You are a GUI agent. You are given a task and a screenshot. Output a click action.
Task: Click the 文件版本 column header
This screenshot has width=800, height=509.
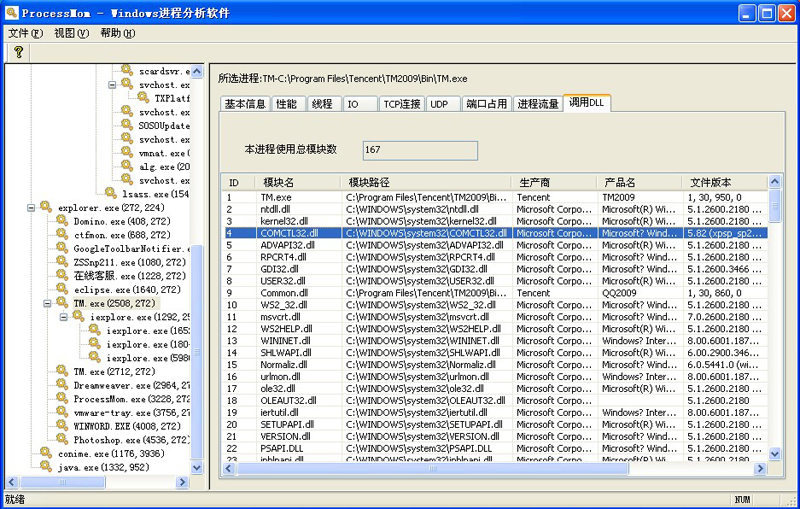pos(711,182)
